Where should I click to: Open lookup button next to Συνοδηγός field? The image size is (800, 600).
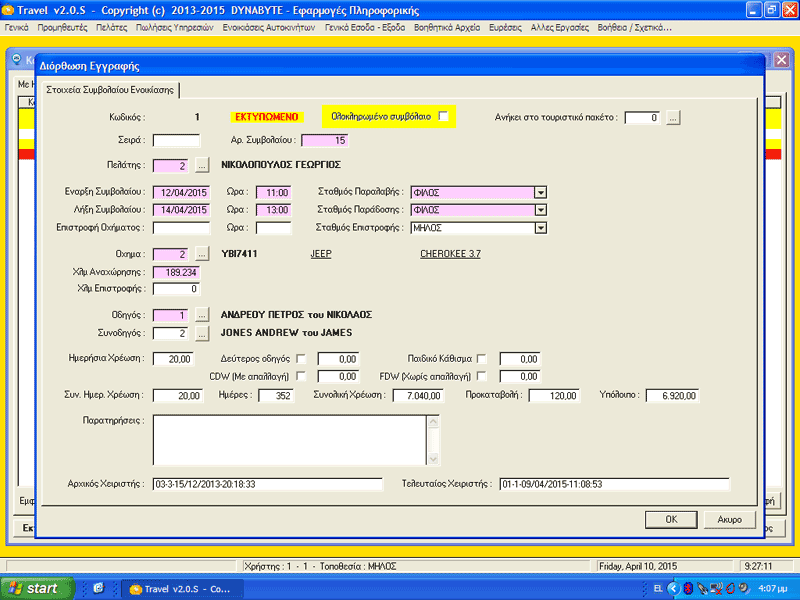click(202, 334)
